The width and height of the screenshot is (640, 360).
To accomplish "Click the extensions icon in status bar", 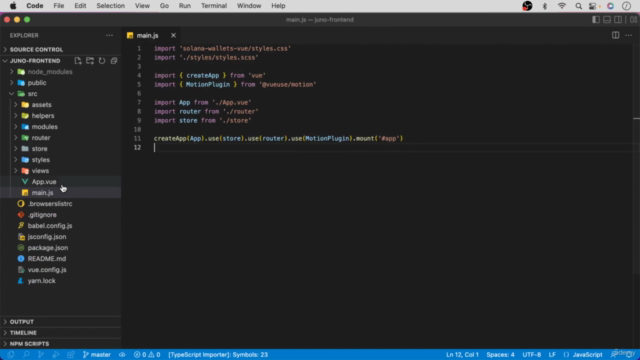I will tap(71, 355).
